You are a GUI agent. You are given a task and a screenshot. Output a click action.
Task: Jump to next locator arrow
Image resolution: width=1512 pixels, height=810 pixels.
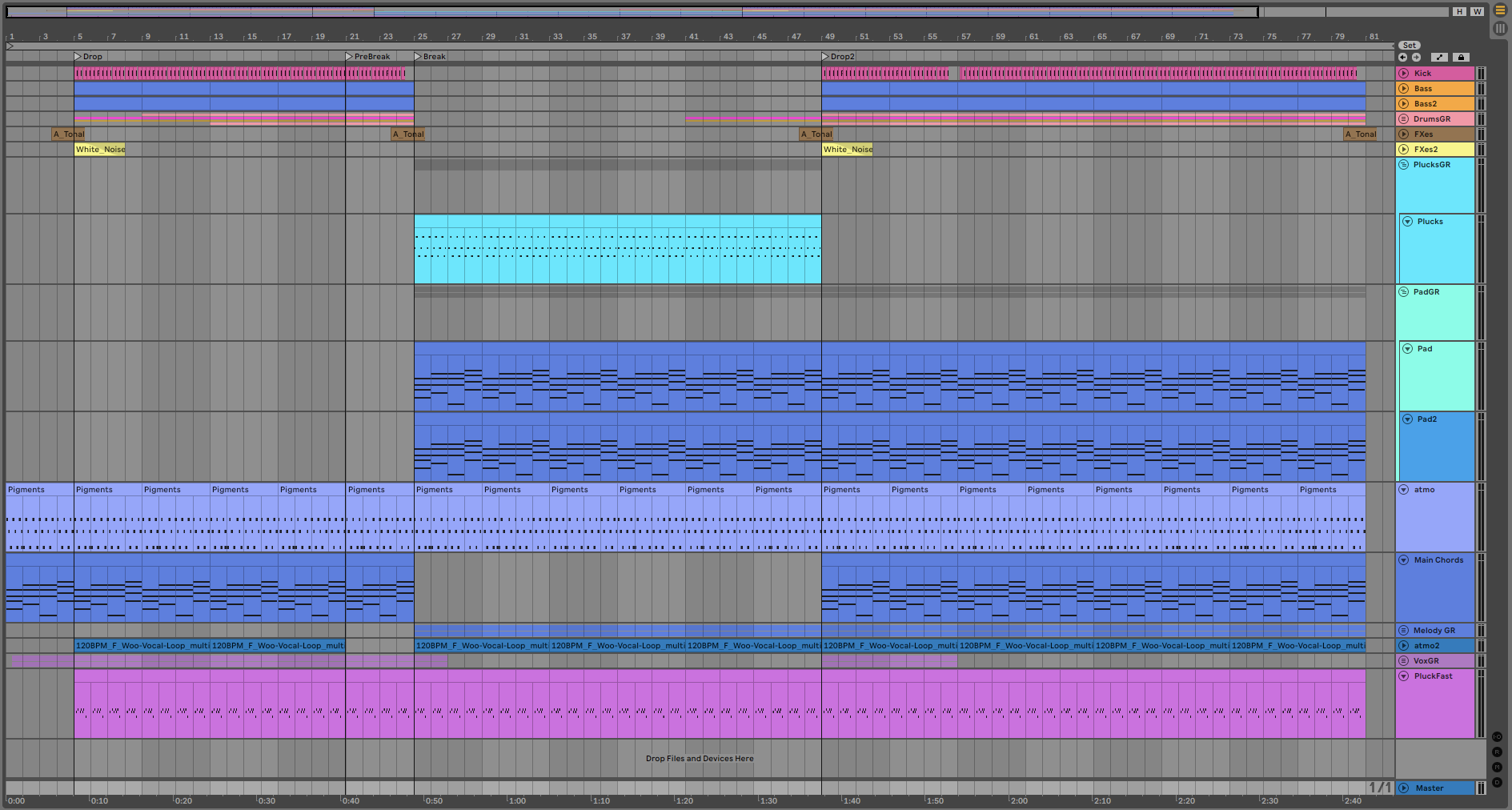(1417, 58)
